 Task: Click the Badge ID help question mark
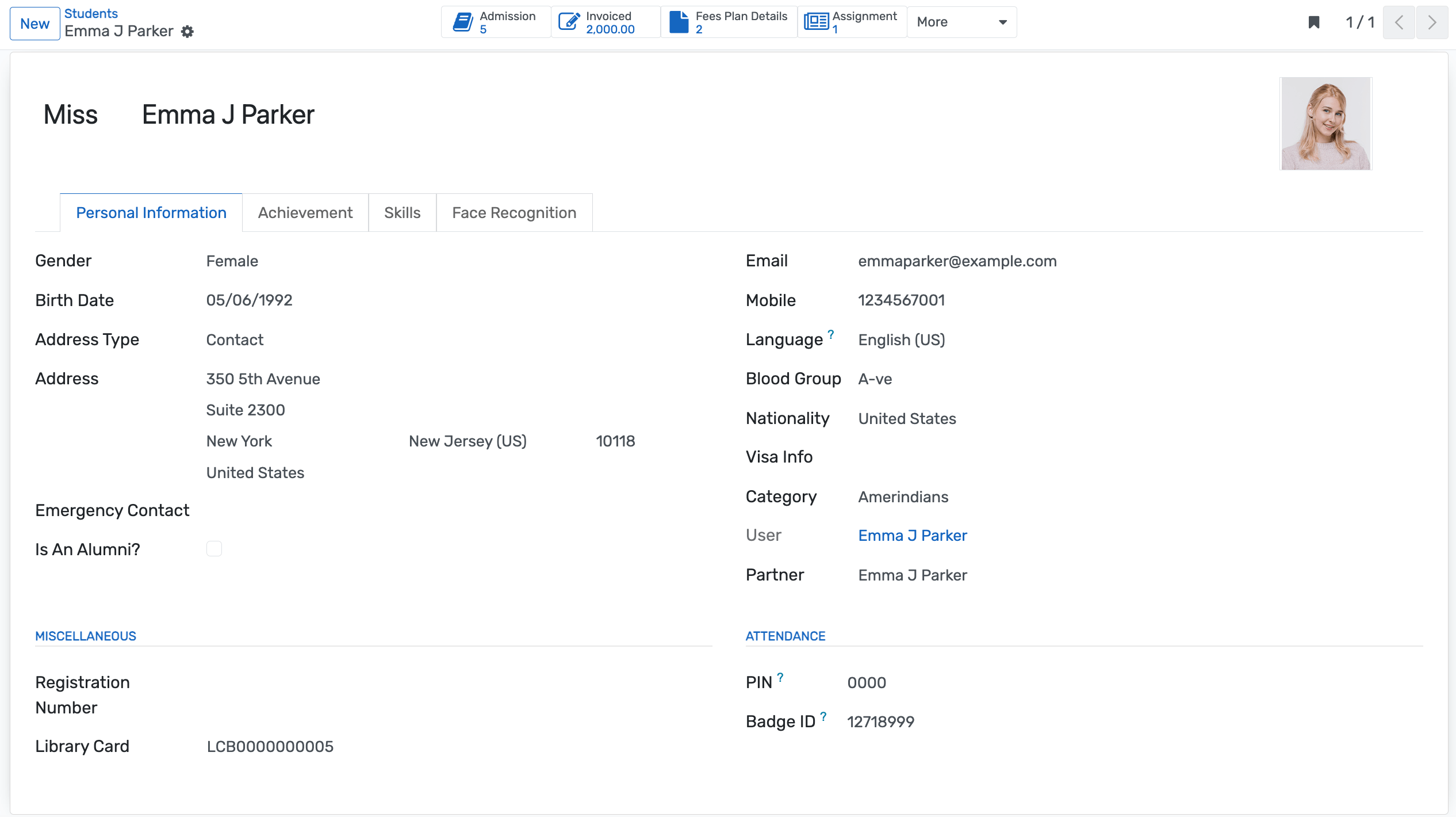(823, 715)
